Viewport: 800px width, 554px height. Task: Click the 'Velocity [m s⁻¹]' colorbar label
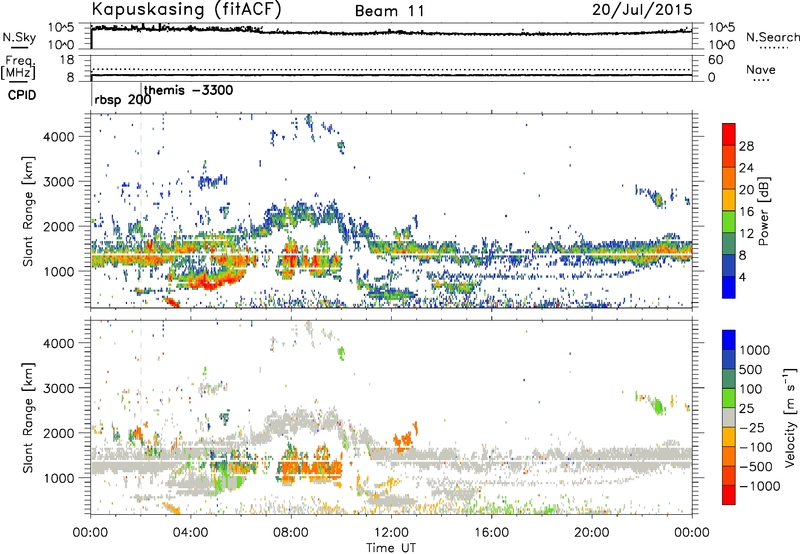[x=790, y=416]
